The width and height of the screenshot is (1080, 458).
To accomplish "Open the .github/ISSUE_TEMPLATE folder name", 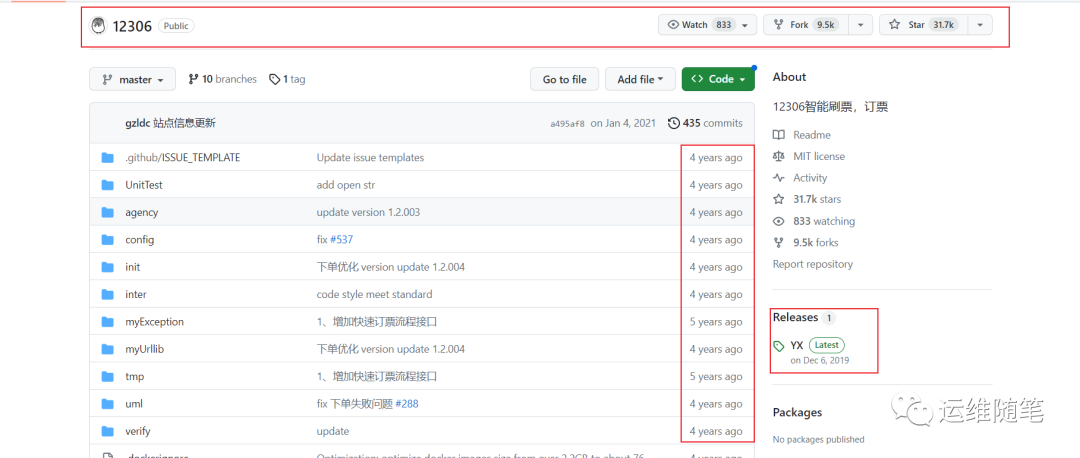I will pyautogui.click(x=183, y=158).
